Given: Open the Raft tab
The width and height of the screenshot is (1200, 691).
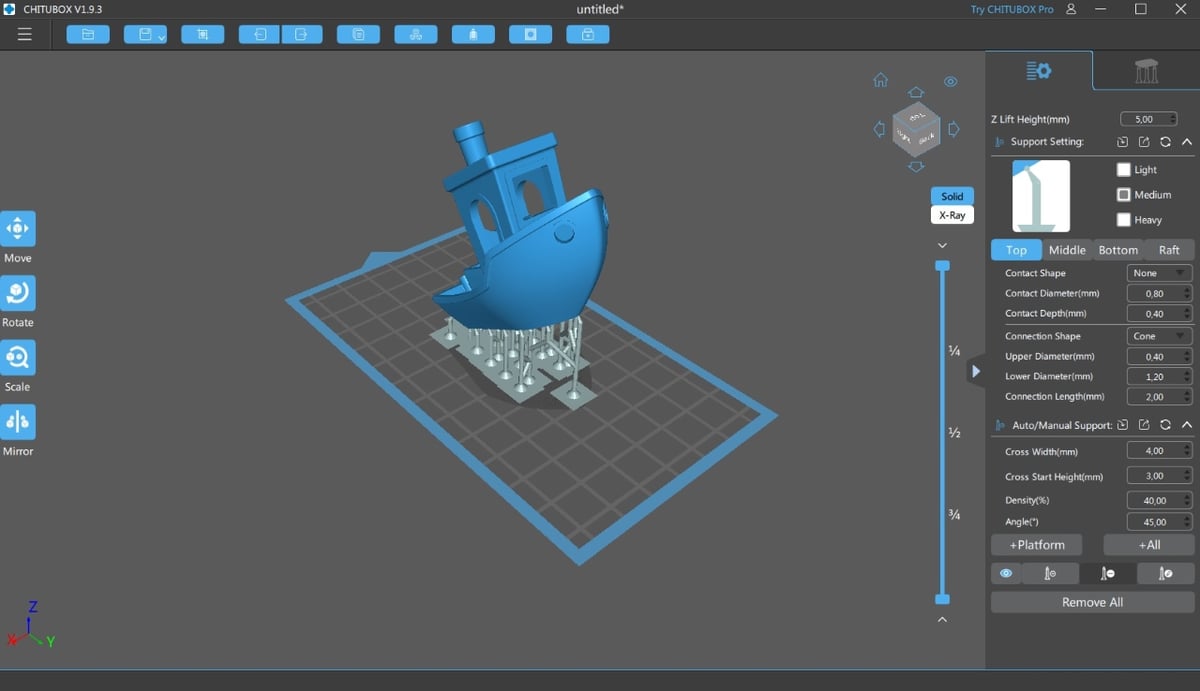Looking at the screenshot, I should pyautogui.click(x=1169, y=250).
